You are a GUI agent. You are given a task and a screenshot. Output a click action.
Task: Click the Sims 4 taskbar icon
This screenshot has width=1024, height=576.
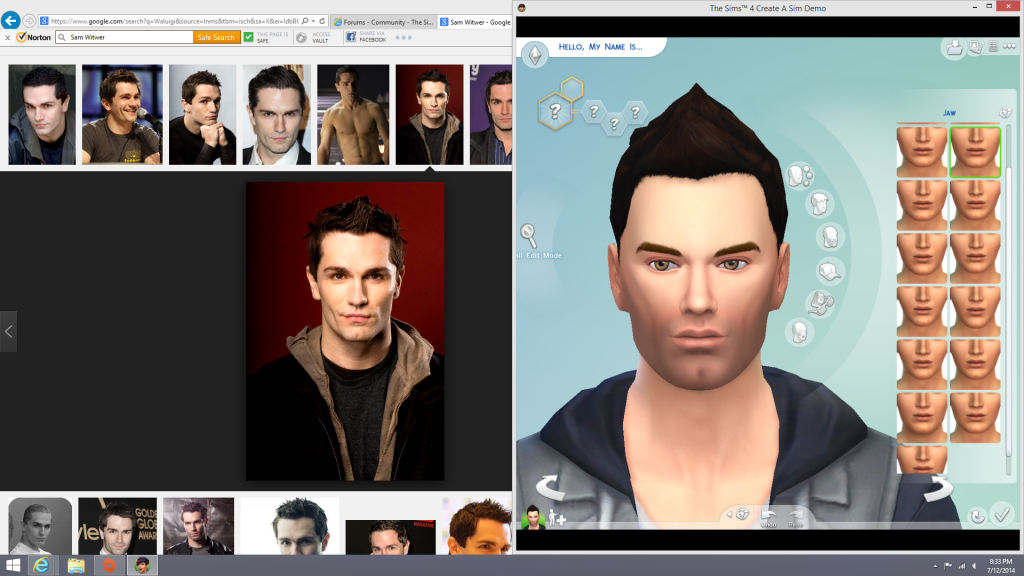pos(142,565)
